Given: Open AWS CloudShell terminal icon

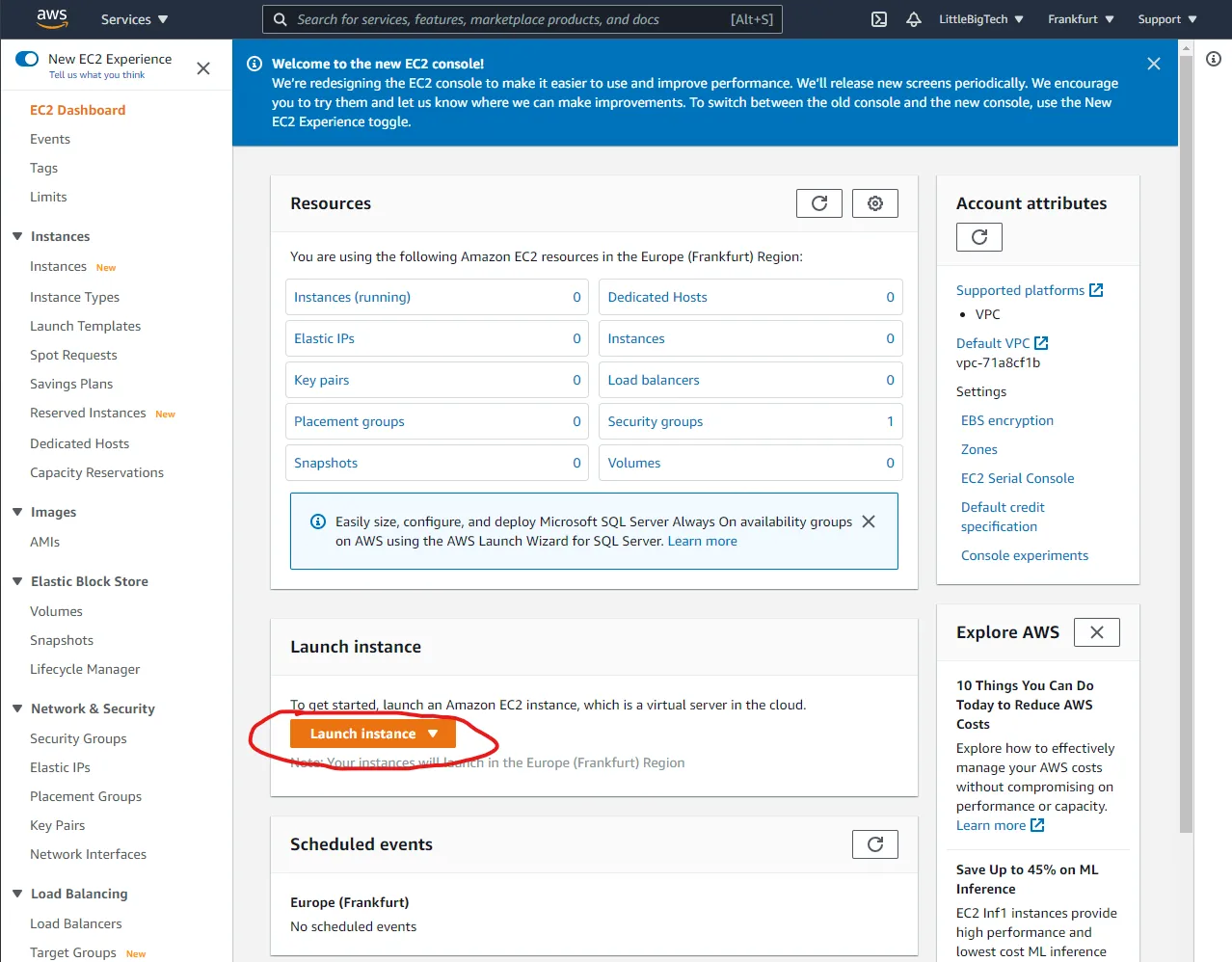Looking at the screenshot, I should 879,19.
